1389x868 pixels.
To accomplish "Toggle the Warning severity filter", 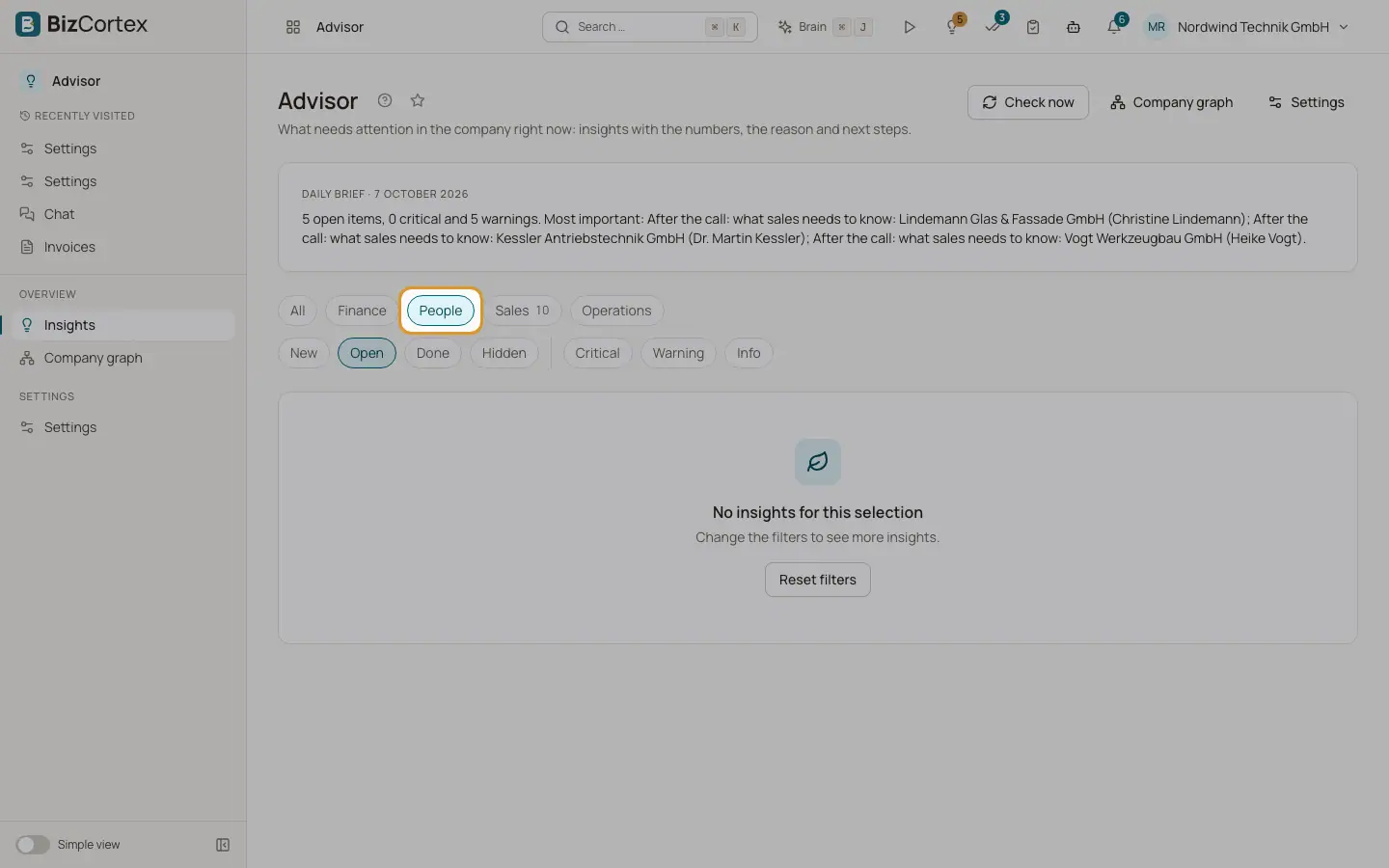I will point(678,353).
